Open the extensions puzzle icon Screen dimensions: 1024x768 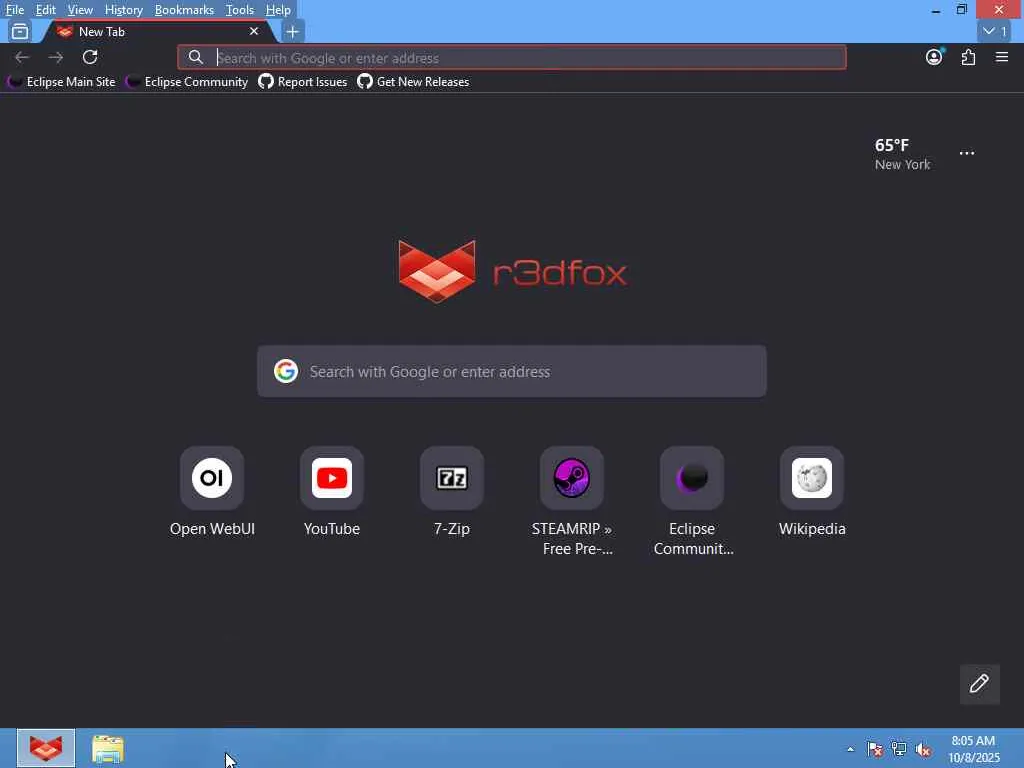[x=968, y=57]
